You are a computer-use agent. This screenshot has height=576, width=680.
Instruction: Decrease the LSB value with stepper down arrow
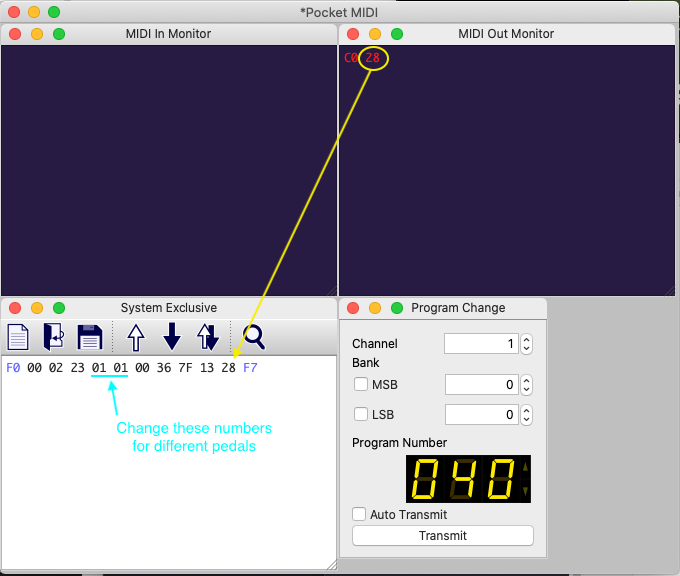tap(526, 419)
